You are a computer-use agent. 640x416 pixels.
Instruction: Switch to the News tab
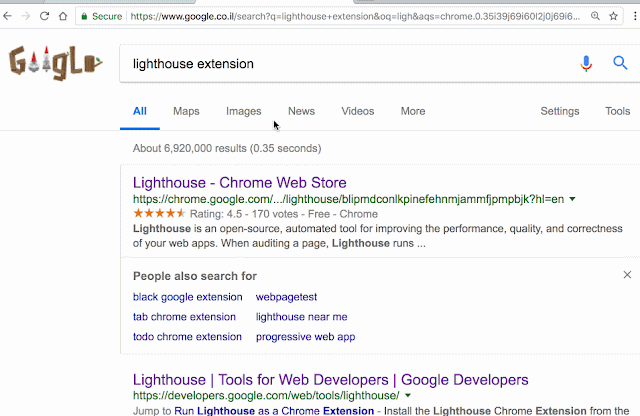301,111
